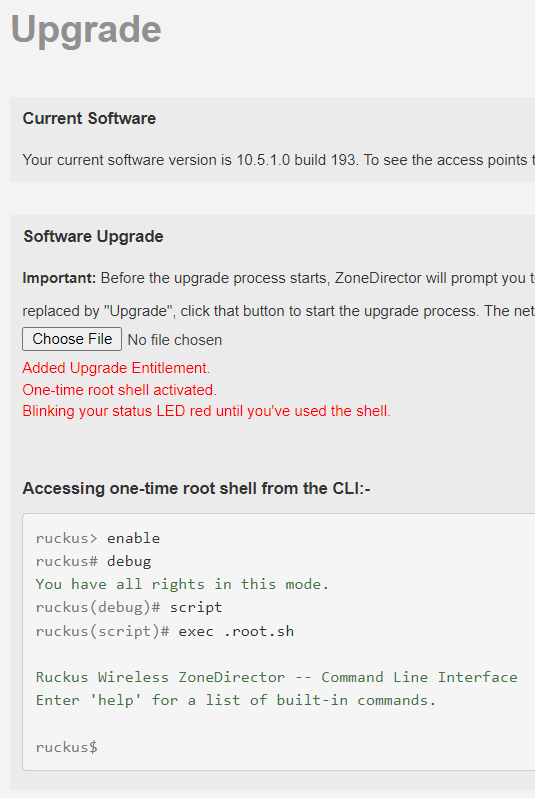The image size is (535, 798).
Task: Click the "Enter 'help'" green line
Action: (x=236, y=701)
